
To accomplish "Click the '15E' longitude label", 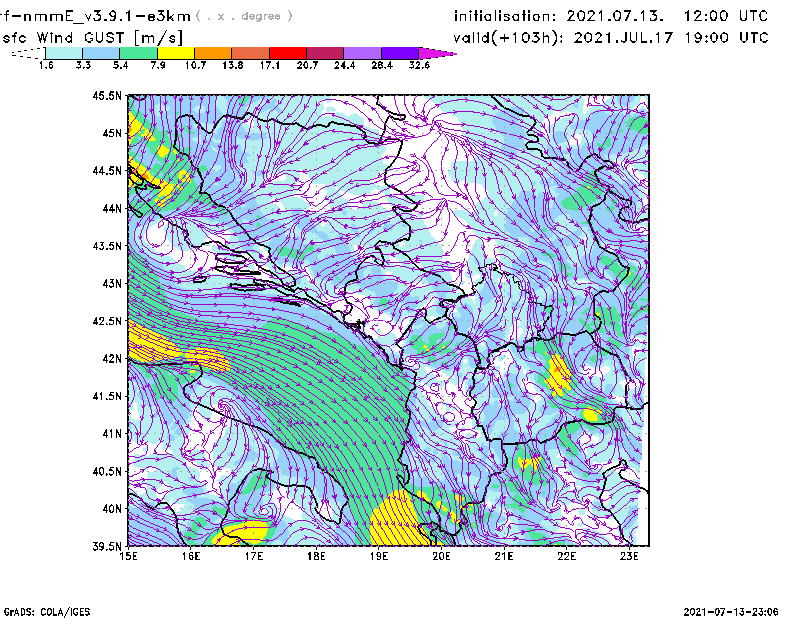I will (x=128, y=556).
